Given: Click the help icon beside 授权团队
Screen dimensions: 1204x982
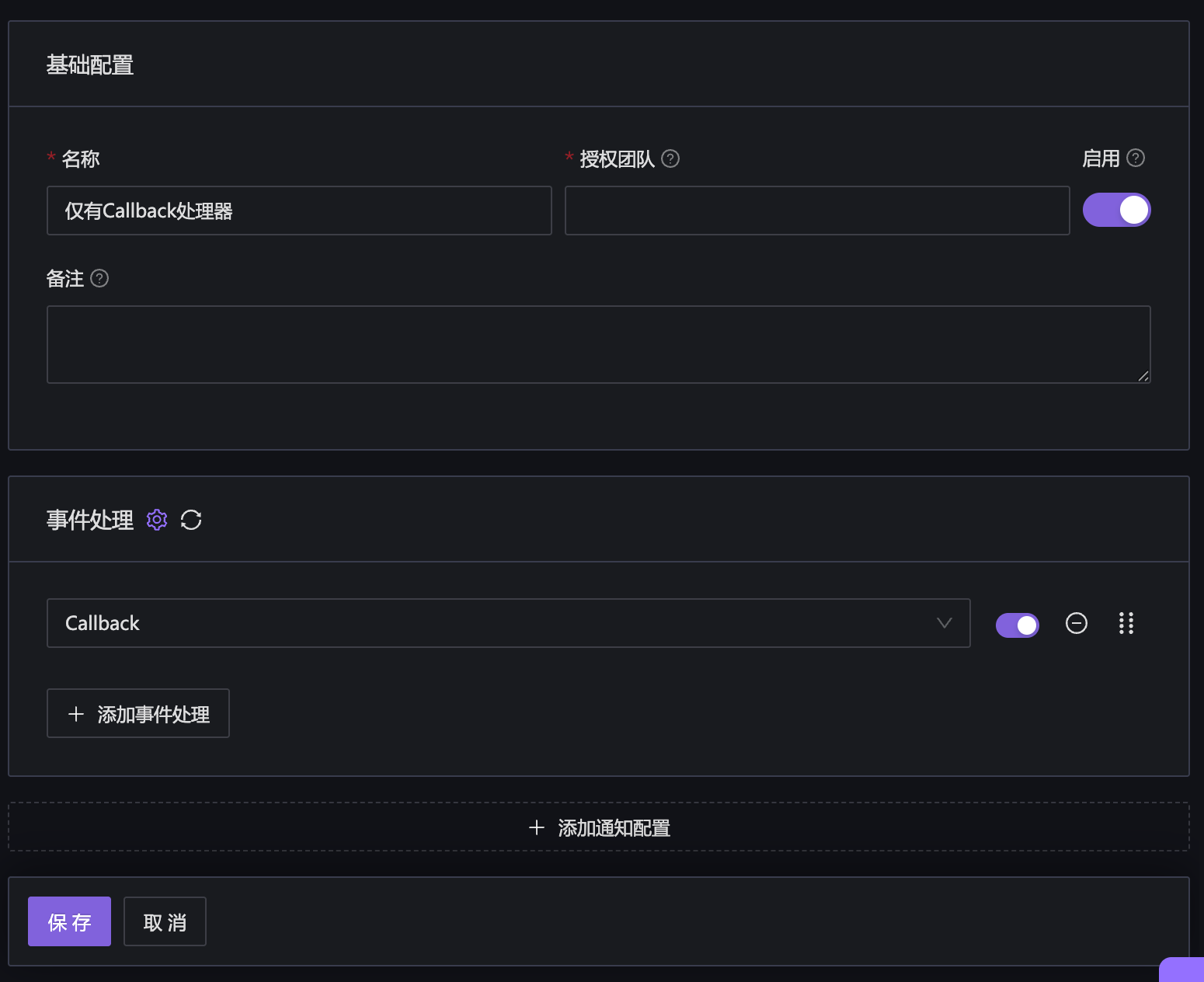Looking at the screenshot, I should pyautogui.click(x=671, y=158).
